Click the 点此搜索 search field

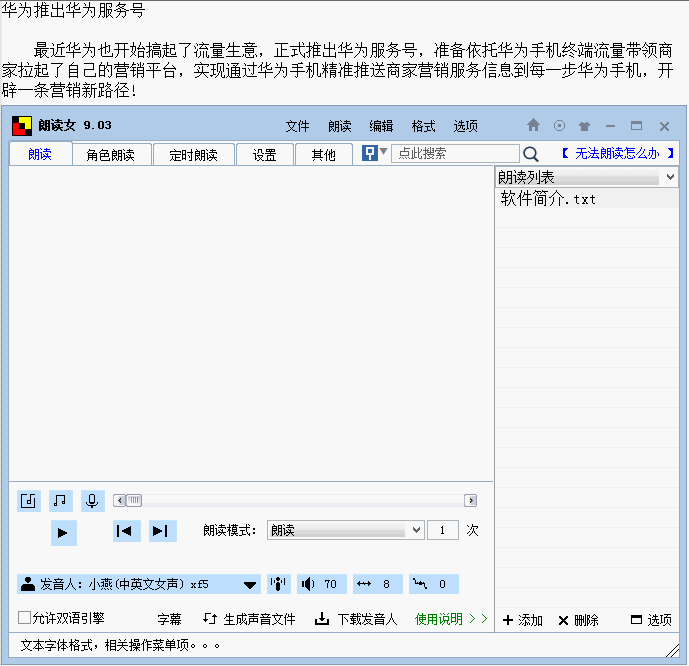[x=455, y=153]
